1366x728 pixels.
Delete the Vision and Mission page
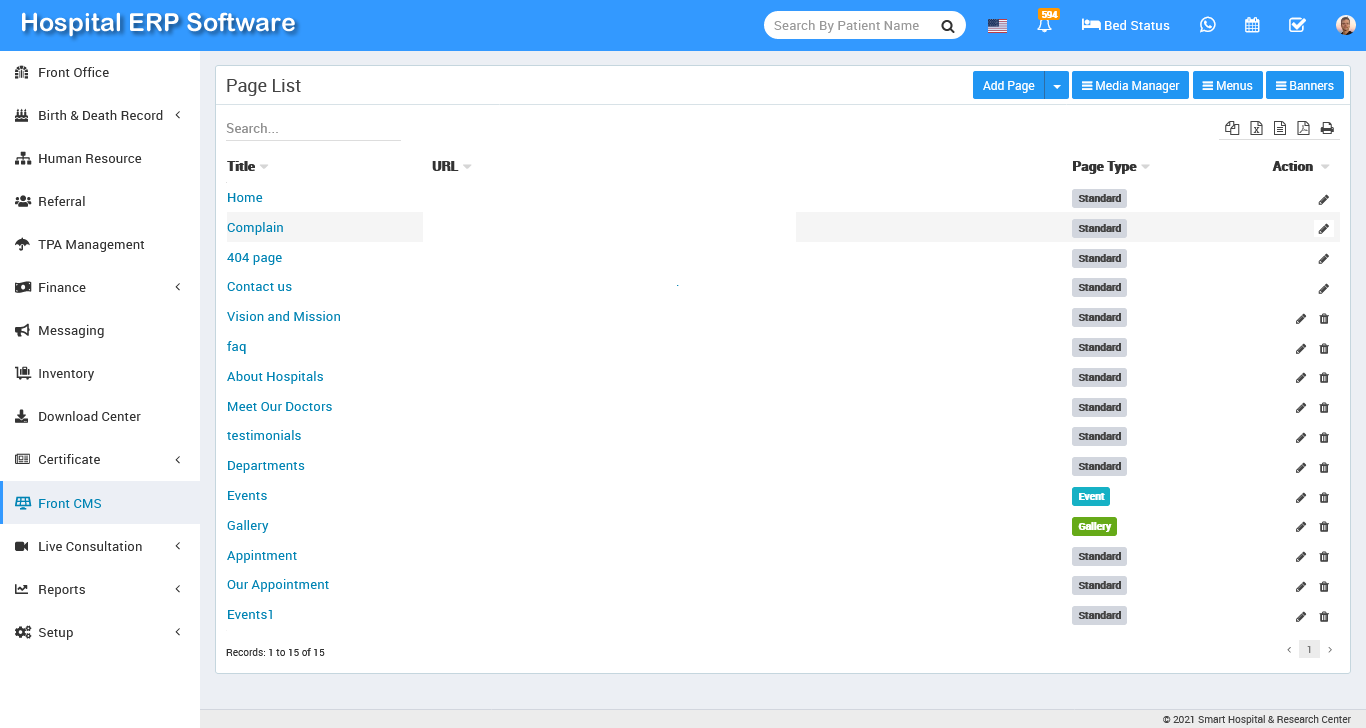click(1324, 319)
